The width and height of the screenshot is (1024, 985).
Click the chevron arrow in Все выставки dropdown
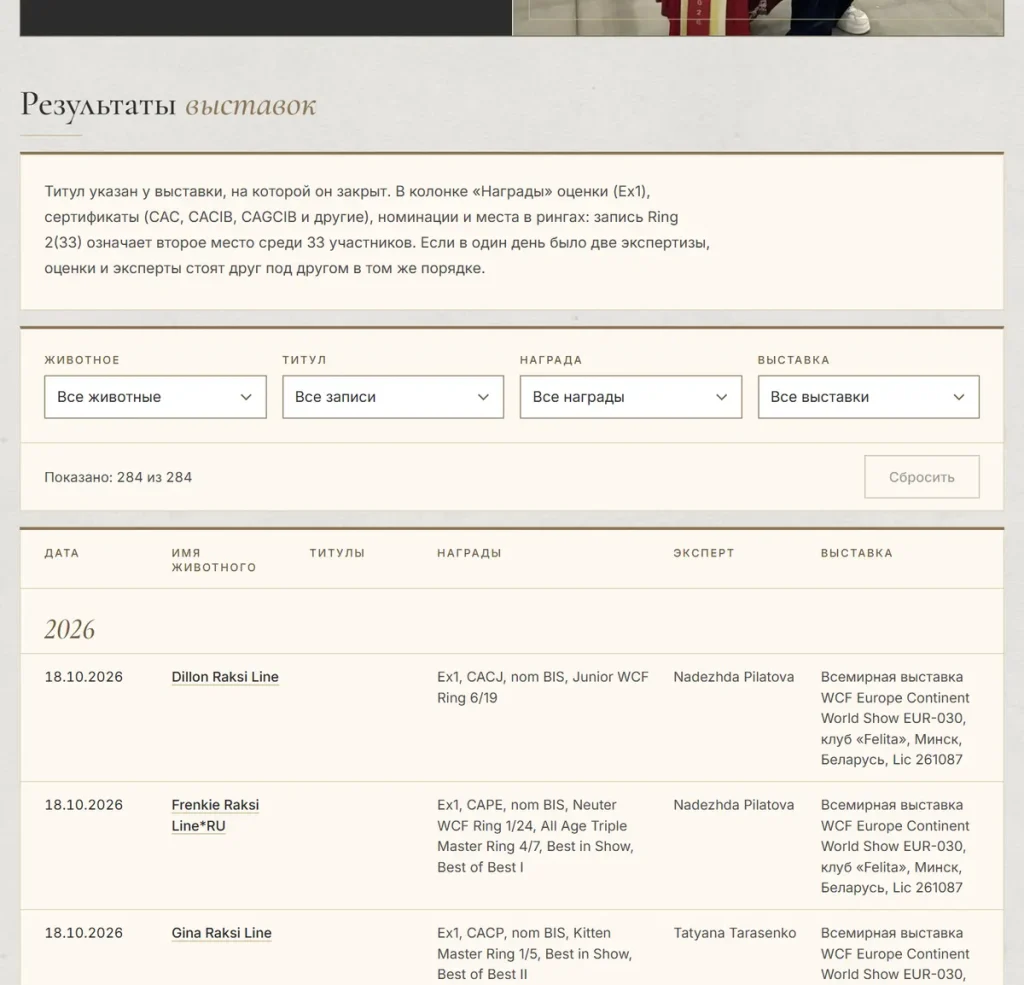point(959,397)
